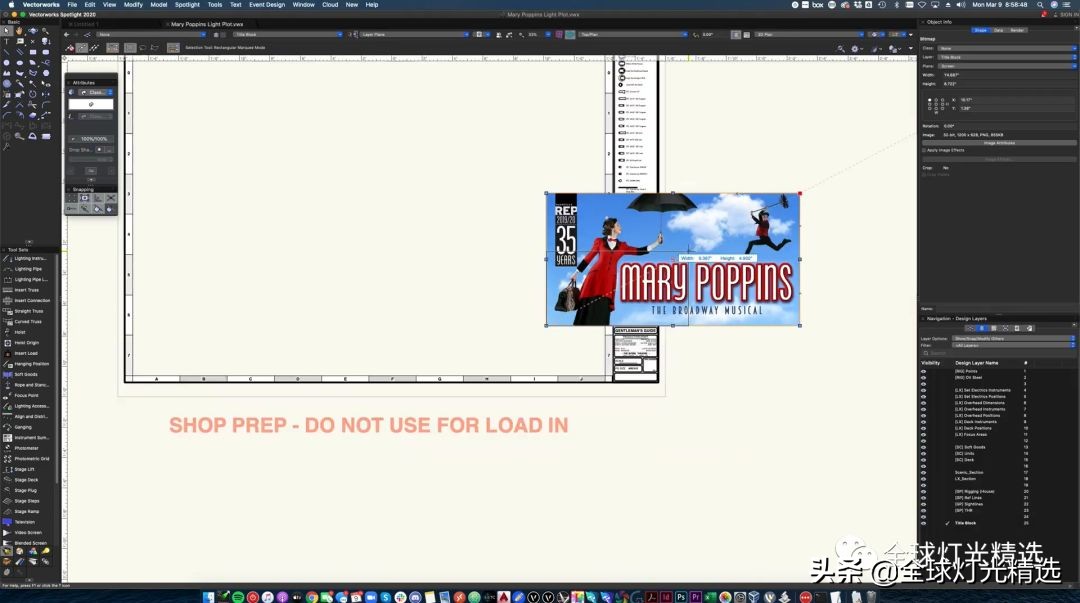Open Spotify from the Dock

pyautogui.click(x=238, y=597)
